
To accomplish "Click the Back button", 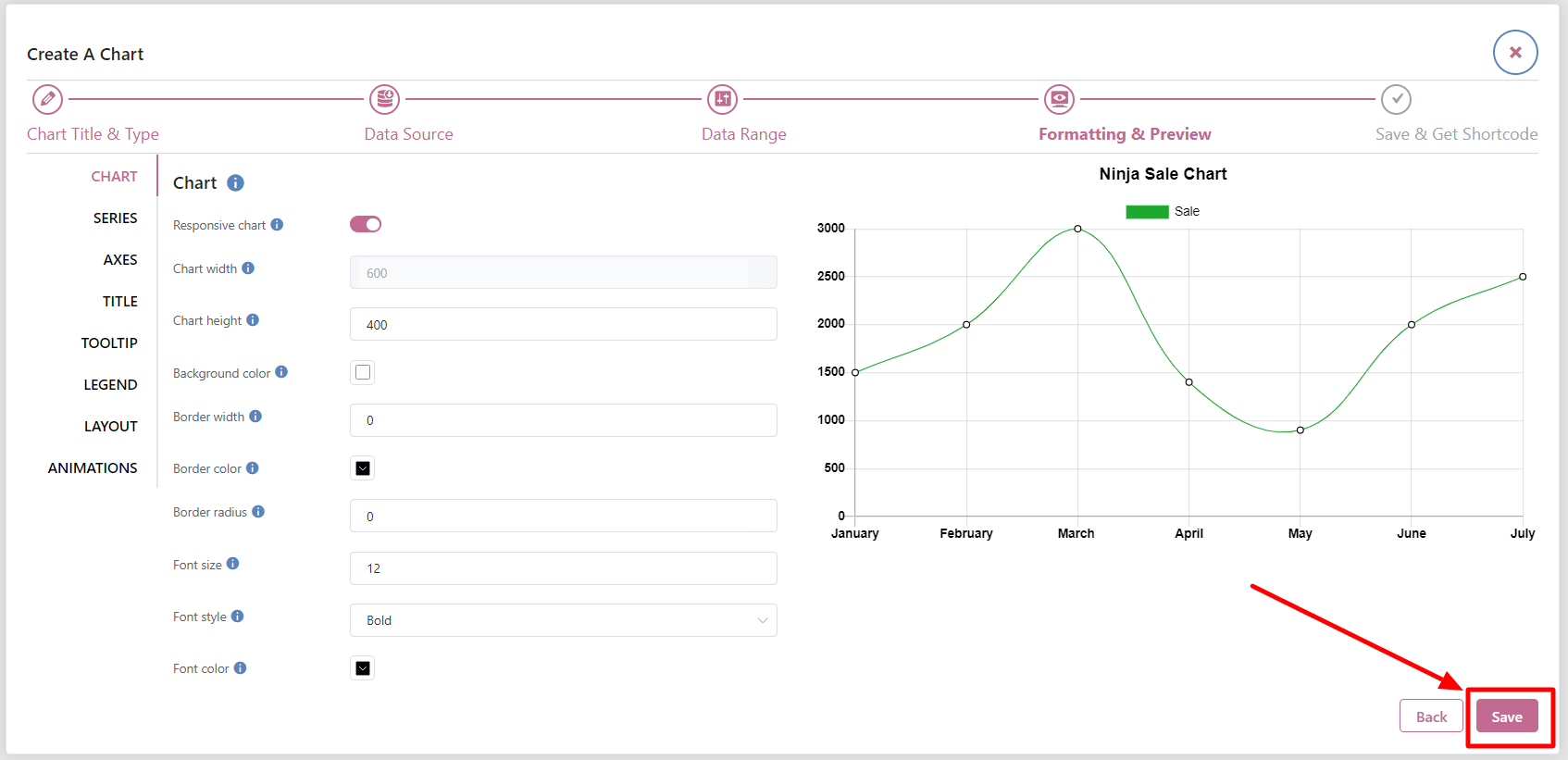I will [x=1431, y=716].
